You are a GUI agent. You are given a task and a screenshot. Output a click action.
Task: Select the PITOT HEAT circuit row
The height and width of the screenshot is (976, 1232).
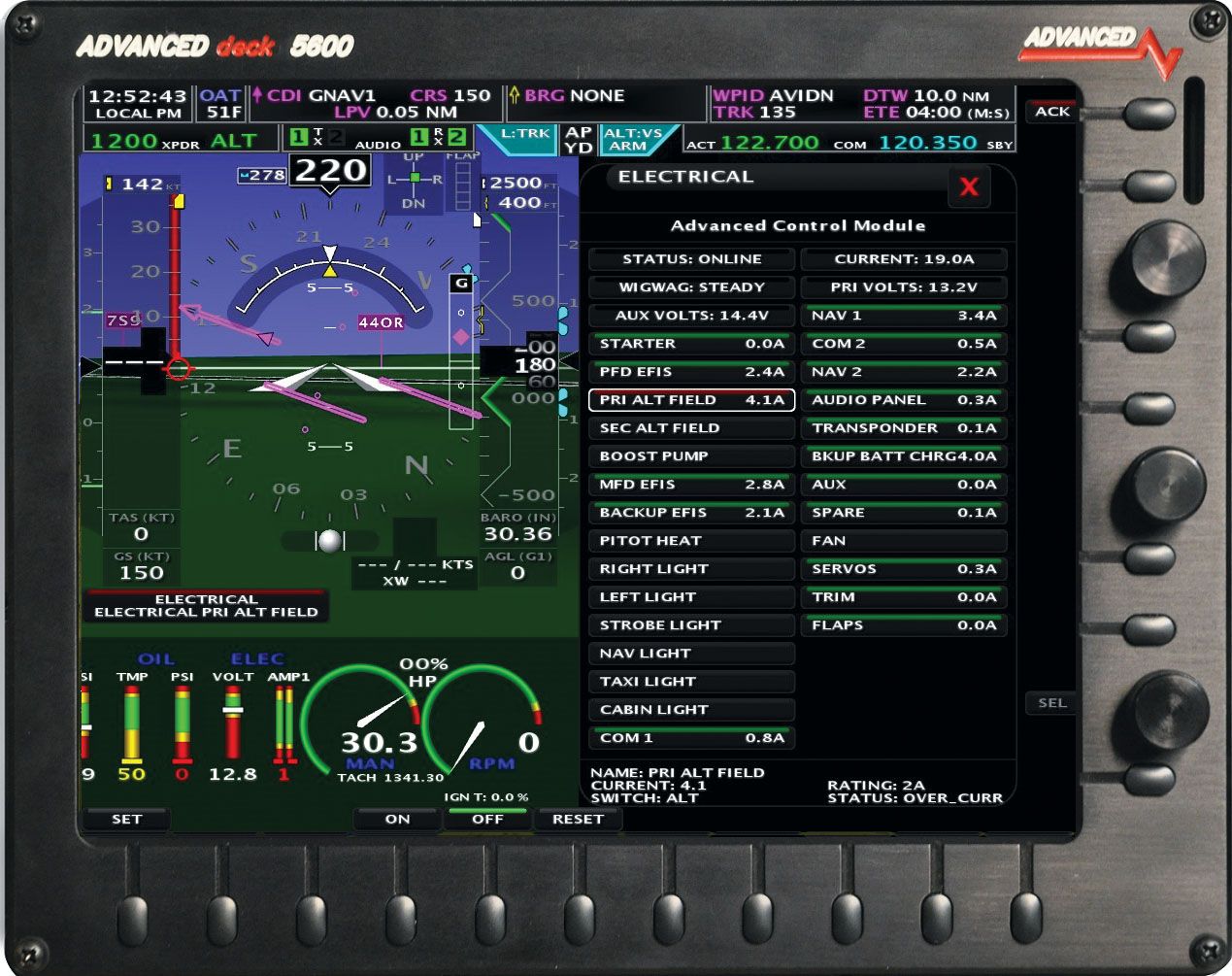point(691,541)
